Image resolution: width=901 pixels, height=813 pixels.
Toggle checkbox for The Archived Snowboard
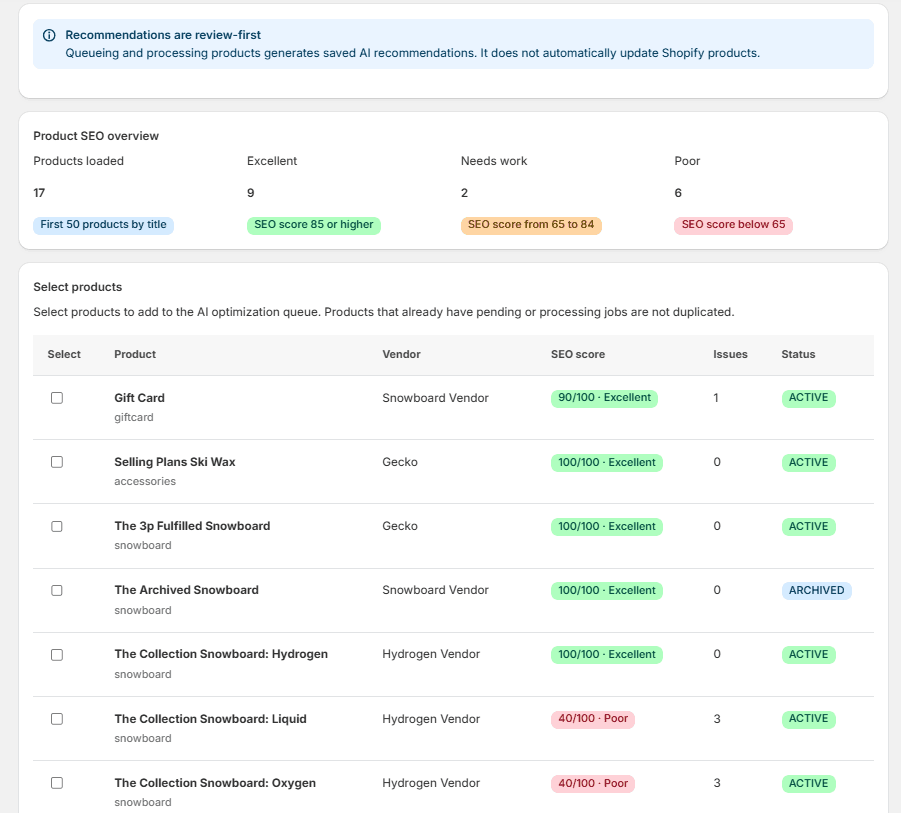(x=57, y=590)
